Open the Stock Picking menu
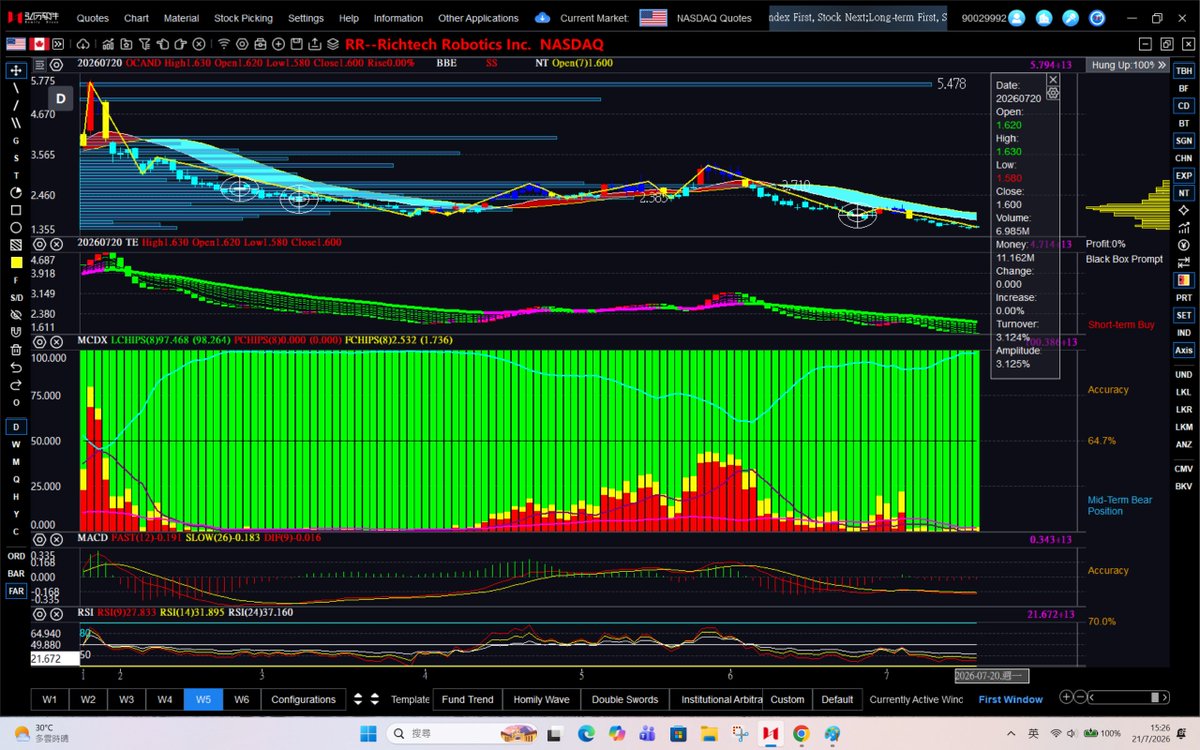This screenshot has width=1200, height=750. (243, 18)
